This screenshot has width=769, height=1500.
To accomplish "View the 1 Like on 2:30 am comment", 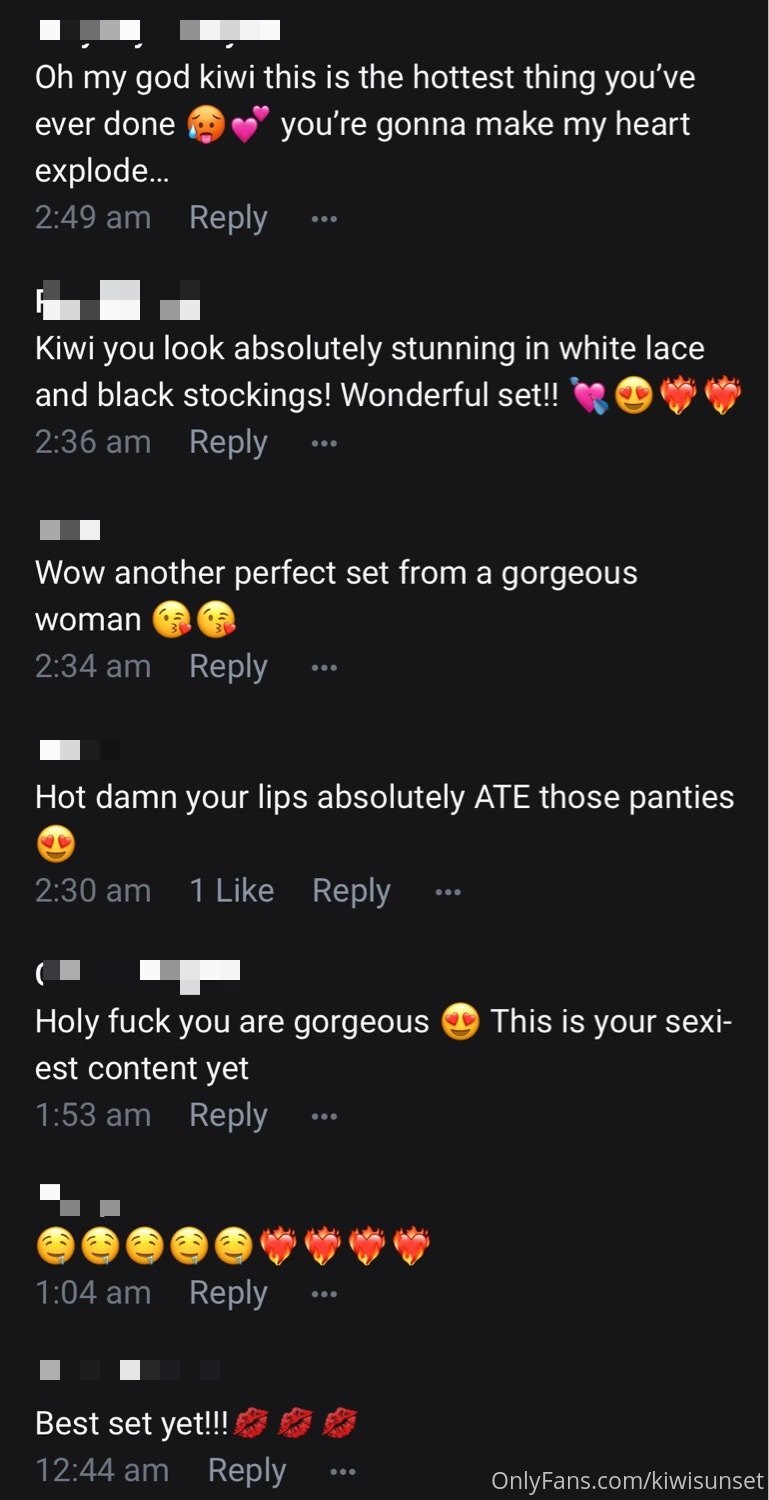I will tap(232, 890).
